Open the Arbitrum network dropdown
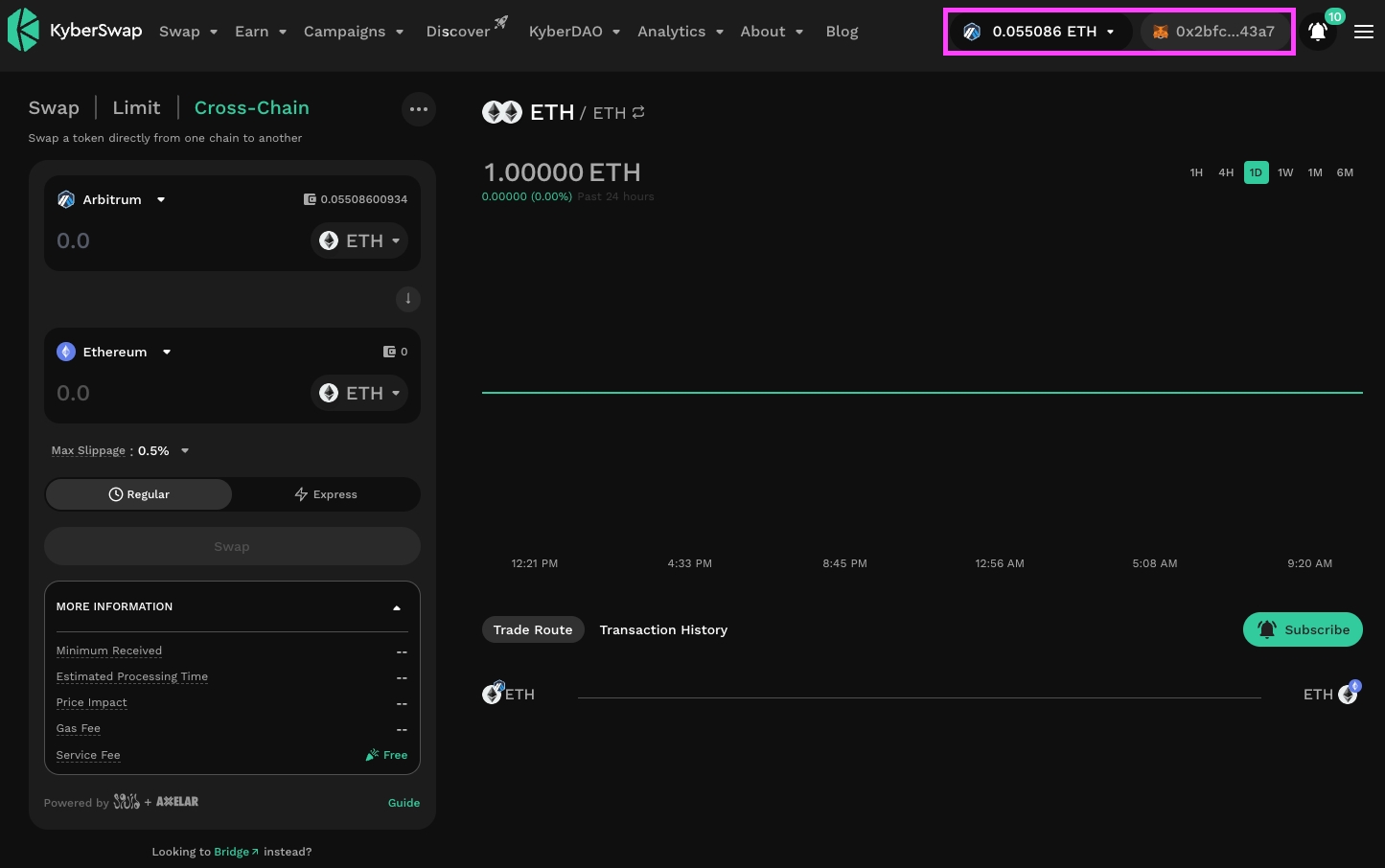This screenshot has width=1385, height=868. click(112, 199)
